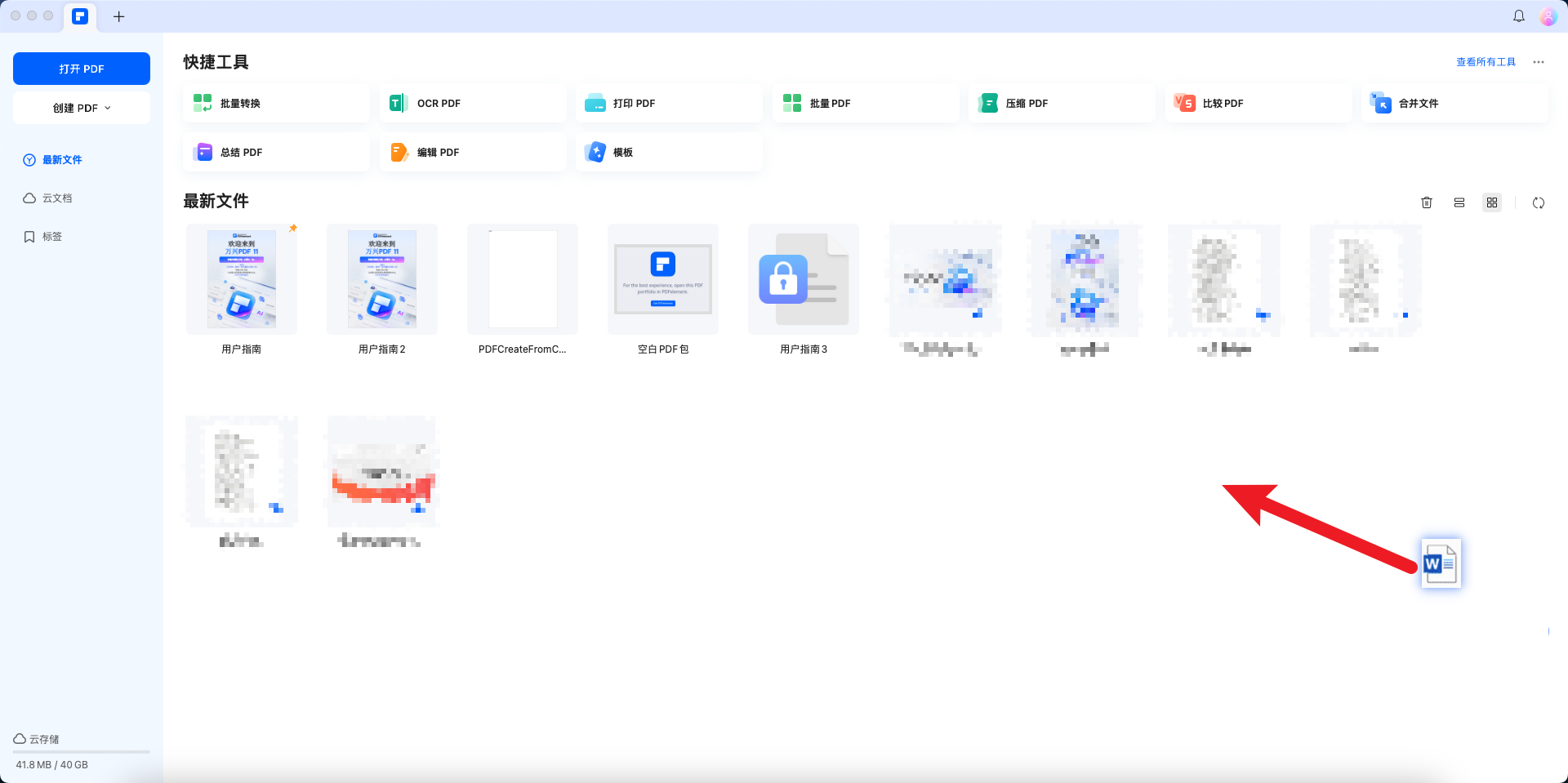The image size is (1568, 783).
Task: Switch recent files to list view
Action: (1459, 202)
